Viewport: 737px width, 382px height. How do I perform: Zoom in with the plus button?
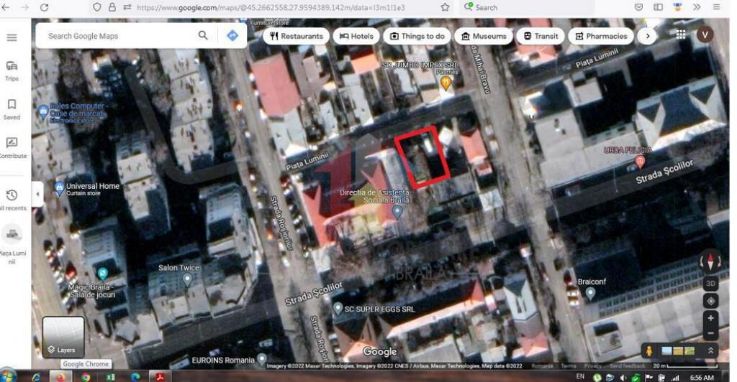pos(710,318)
